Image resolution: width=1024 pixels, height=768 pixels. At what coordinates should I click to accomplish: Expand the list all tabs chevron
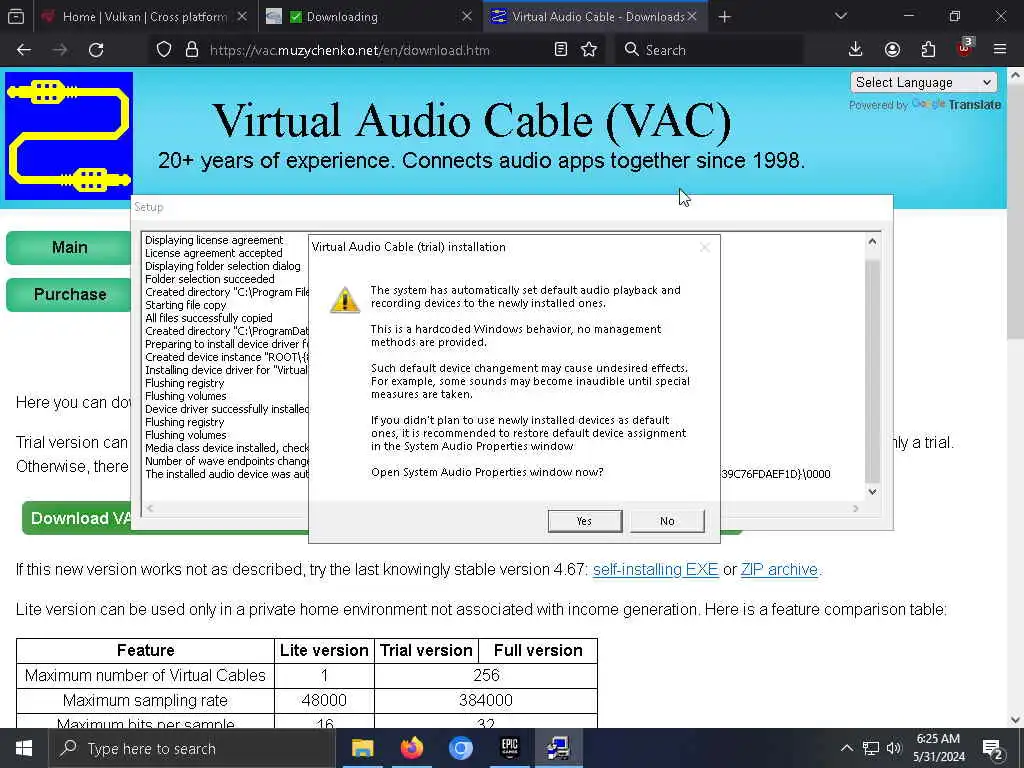[x=841, y=16]
